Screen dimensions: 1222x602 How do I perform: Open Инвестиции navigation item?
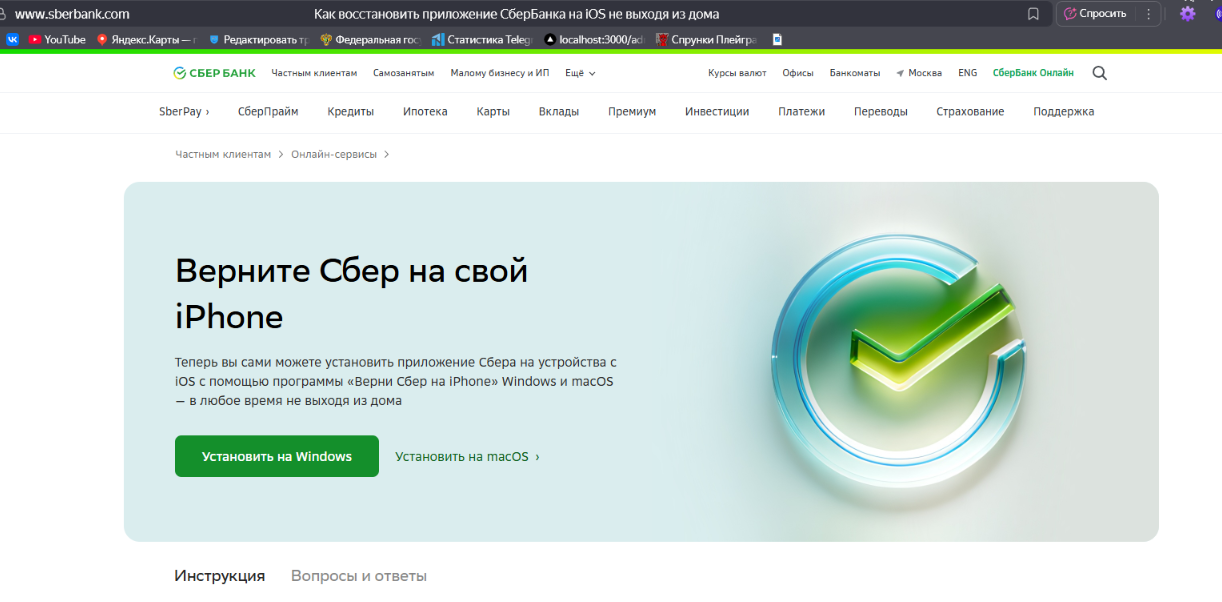click(x=717, y=112)
